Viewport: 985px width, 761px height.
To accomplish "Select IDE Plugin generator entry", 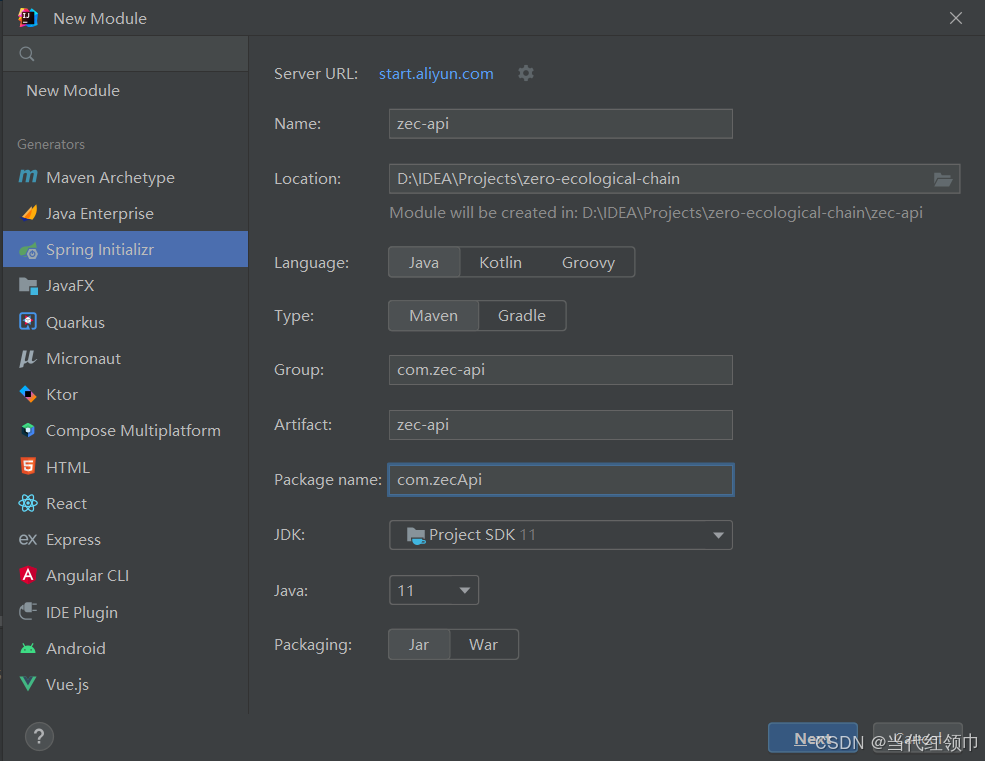I will pyautogui.click(x=126, y=612).
